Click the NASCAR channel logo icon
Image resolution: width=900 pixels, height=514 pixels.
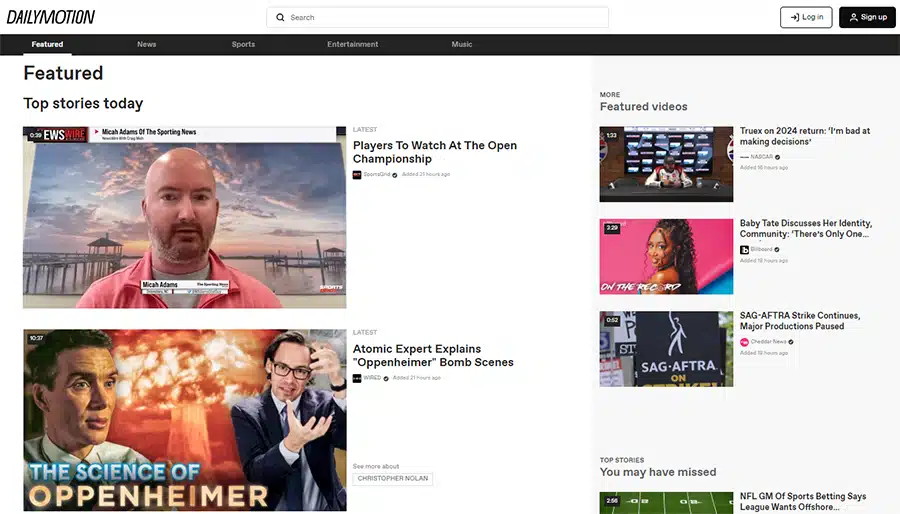[x=744, y=157]
